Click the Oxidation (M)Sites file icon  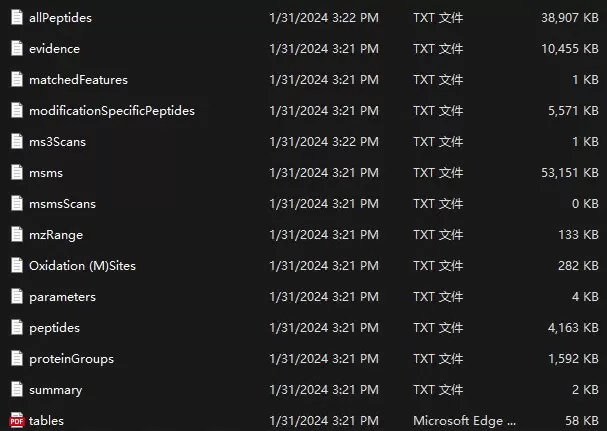(x=16, y=265)
